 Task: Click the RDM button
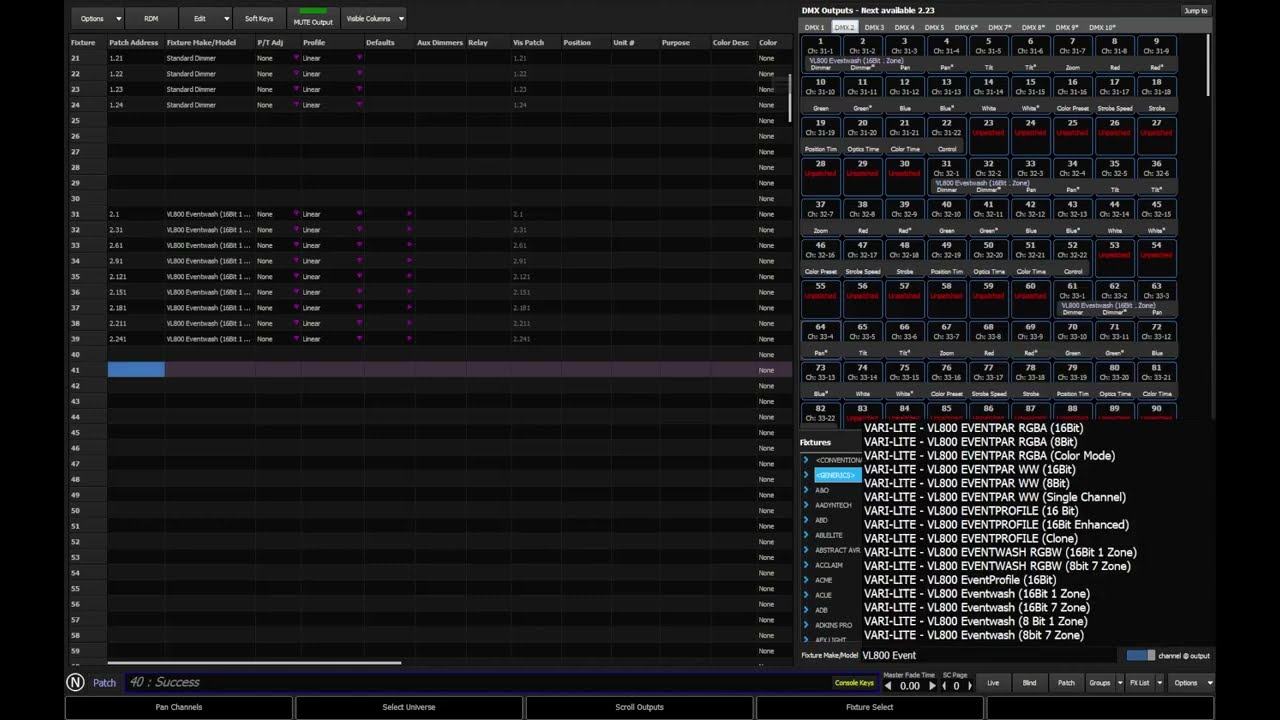(x=151, y=18)
